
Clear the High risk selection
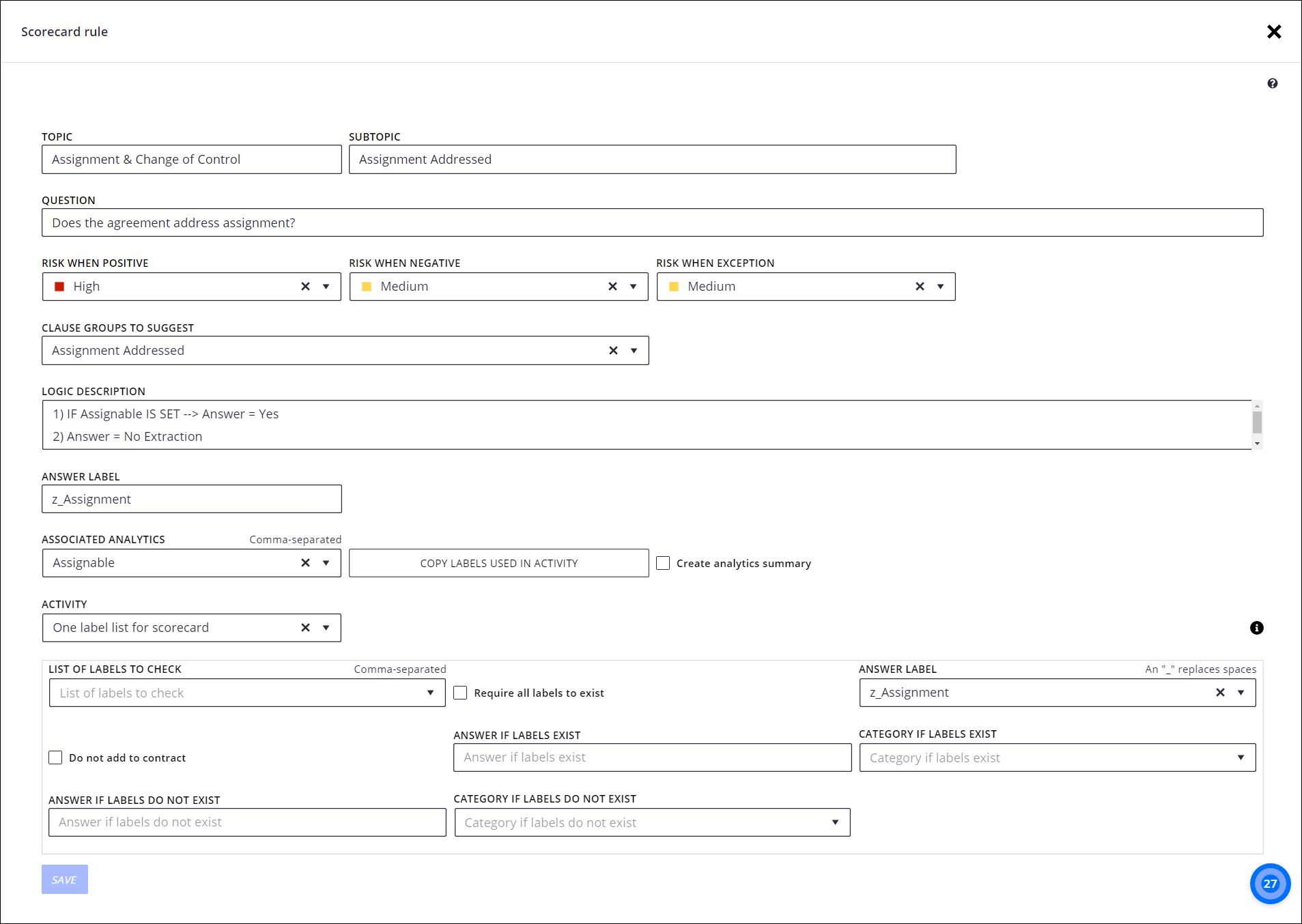pyautogui.click(x=305, y=286)
